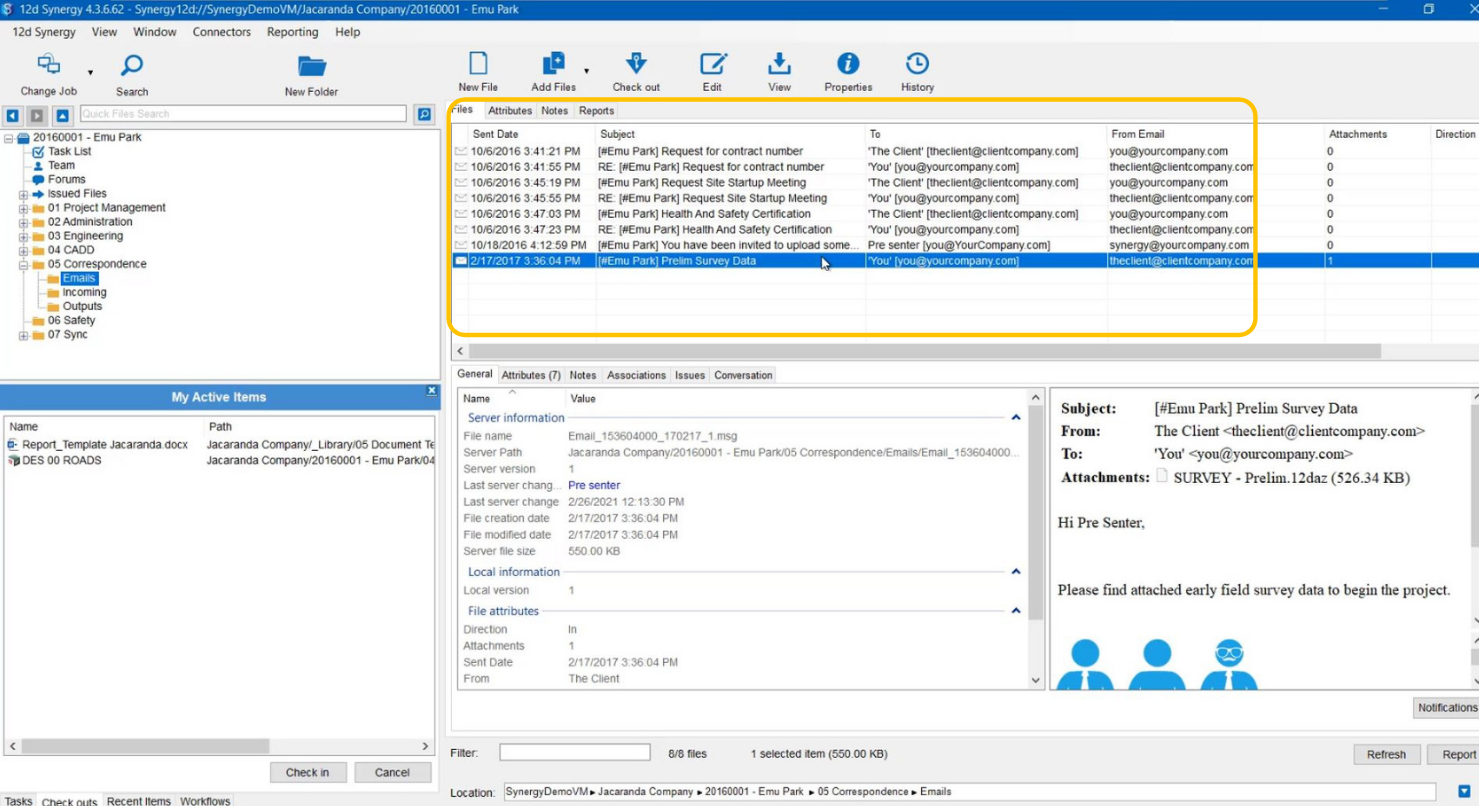Expand the 07 Sync folder
The image size is (1479, 806).
[x=24, y=335]
